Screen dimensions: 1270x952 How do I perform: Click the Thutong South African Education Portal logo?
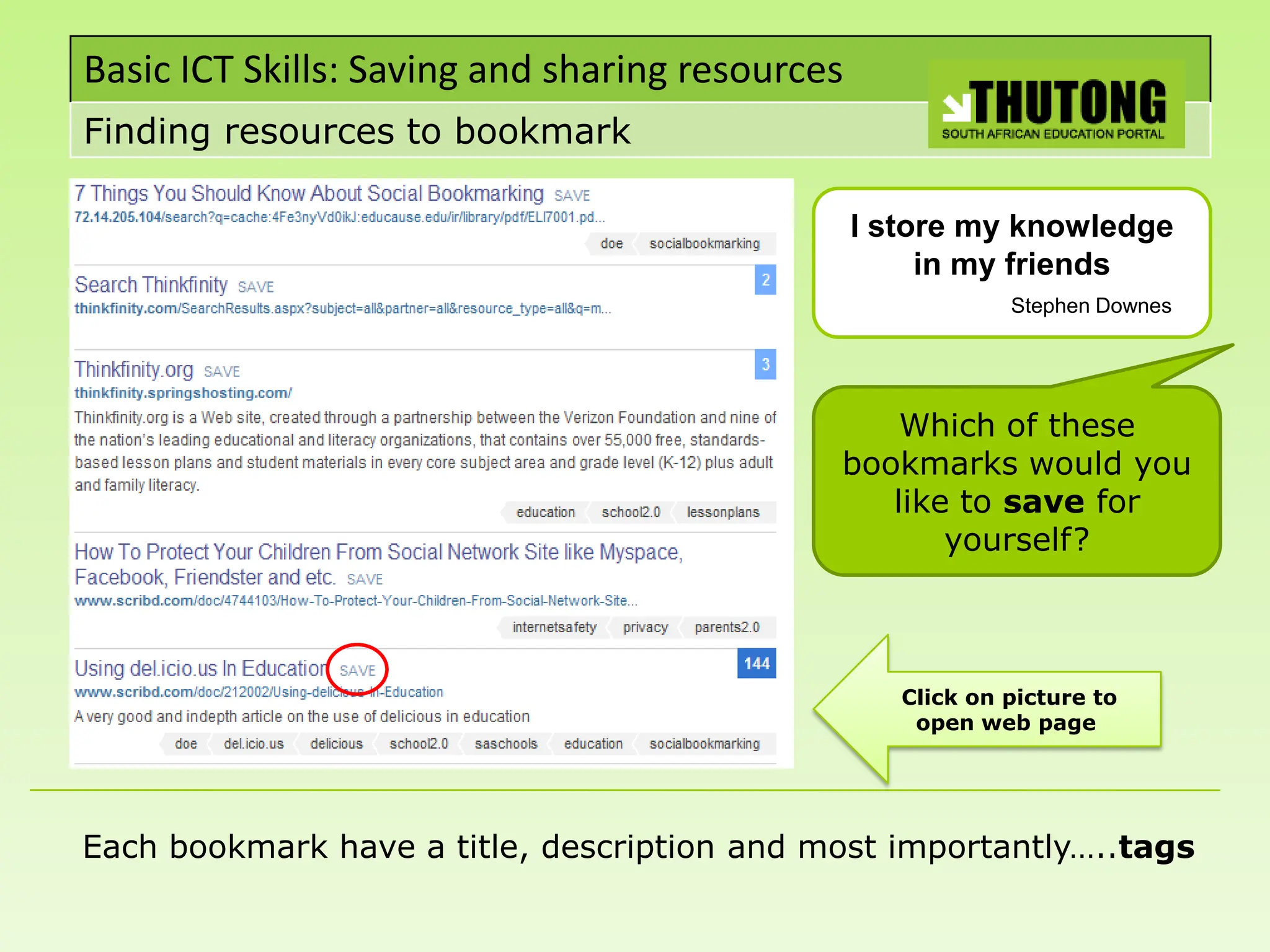(1056, 104)
